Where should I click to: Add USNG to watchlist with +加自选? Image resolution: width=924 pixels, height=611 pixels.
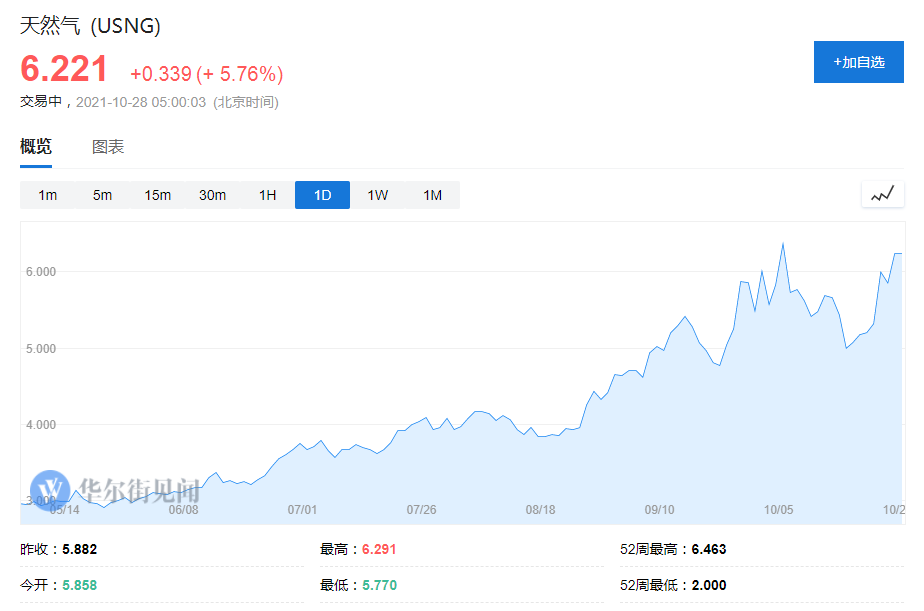pyautogui.click(x=859, y=62)
